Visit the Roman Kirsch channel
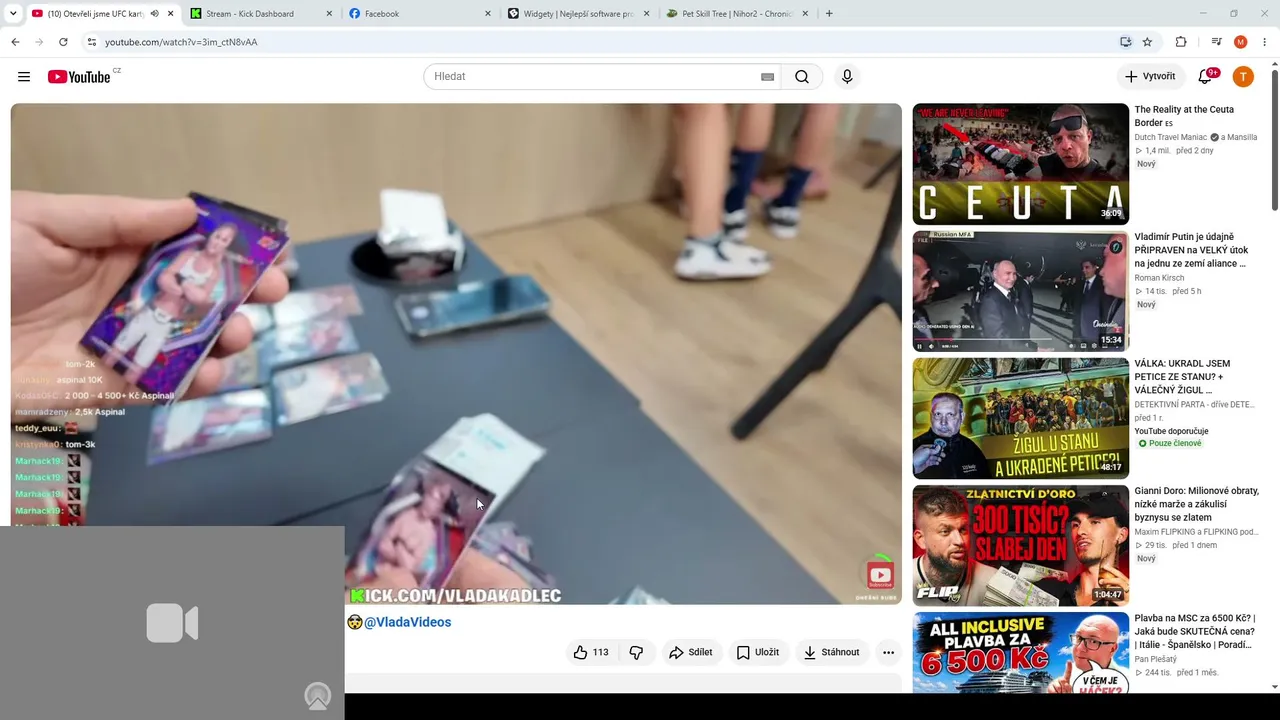The height and width of the screenshot is (720, 1280). click(x=1160, y=278)
